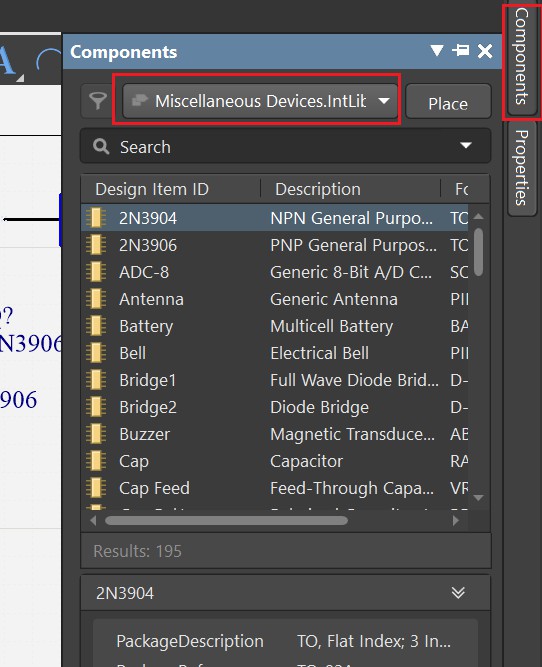Click the chip icon beside 2N3904
This screenshot has width=542, height=667.
pyautogui.click(x=96, y=218)
